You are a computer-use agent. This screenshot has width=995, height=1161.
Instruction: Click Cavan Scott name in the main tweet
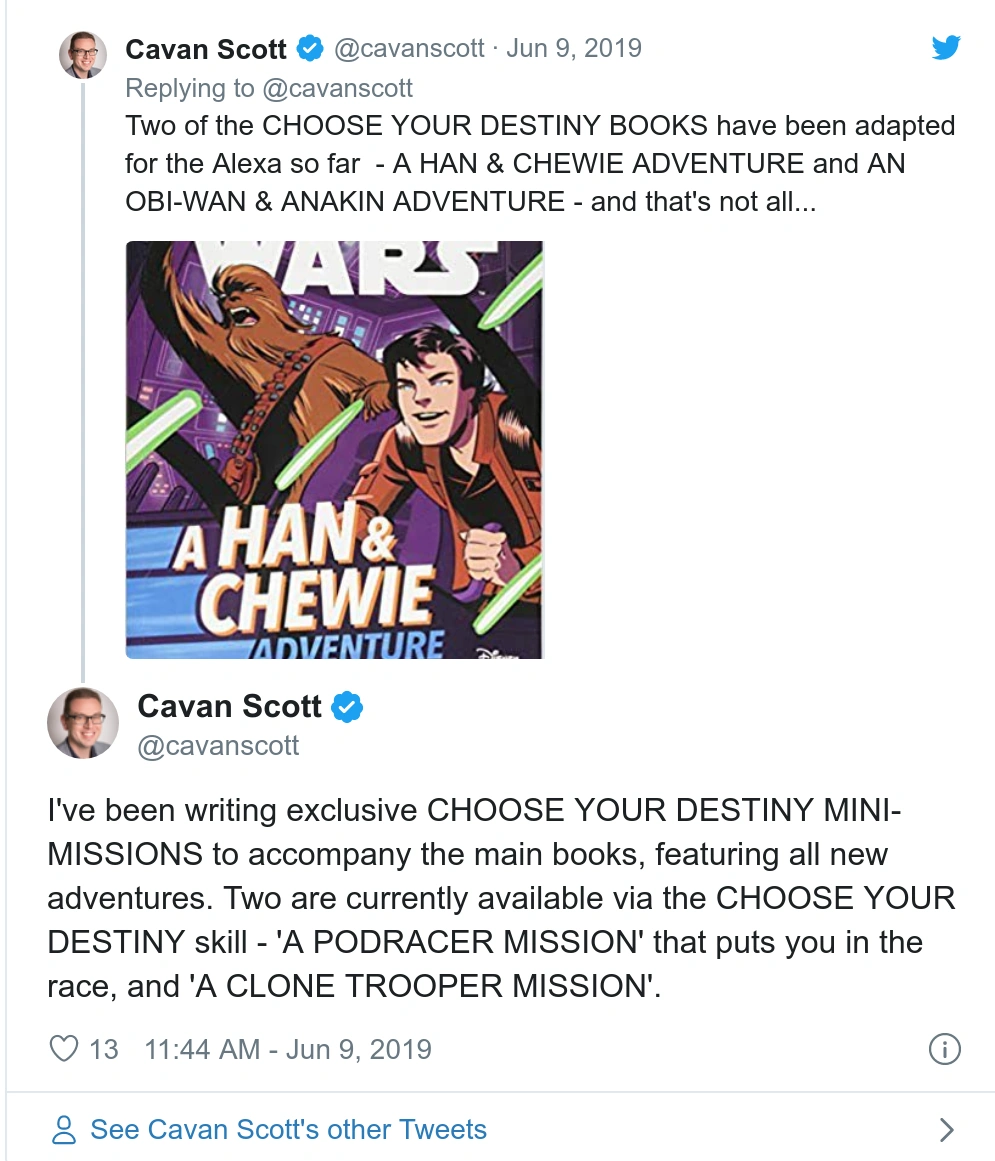(230, 706)
